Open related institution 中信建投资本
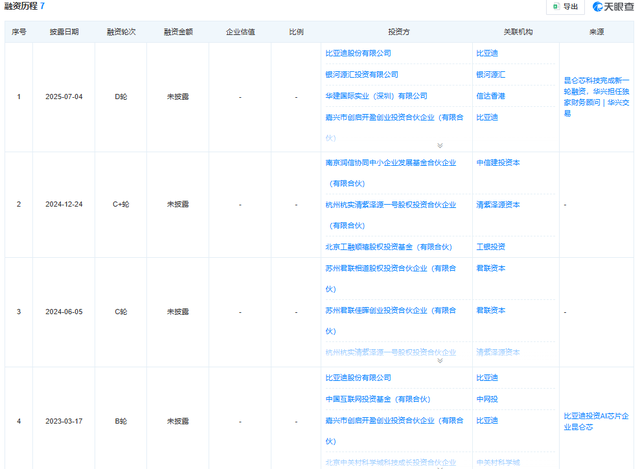The image size is (640, 469). (x=497, y=162)
